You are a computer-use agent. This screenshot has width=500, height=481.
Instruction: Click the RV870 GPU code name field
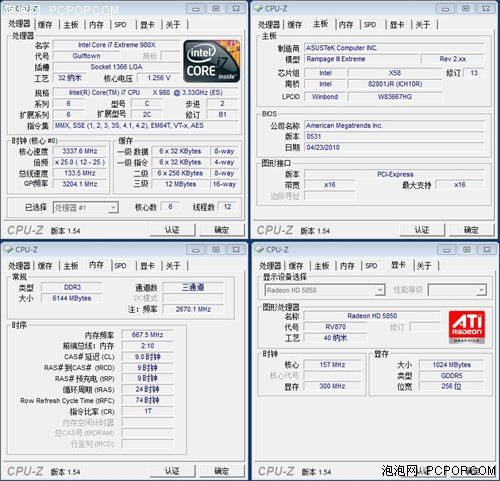coord(336,327)
